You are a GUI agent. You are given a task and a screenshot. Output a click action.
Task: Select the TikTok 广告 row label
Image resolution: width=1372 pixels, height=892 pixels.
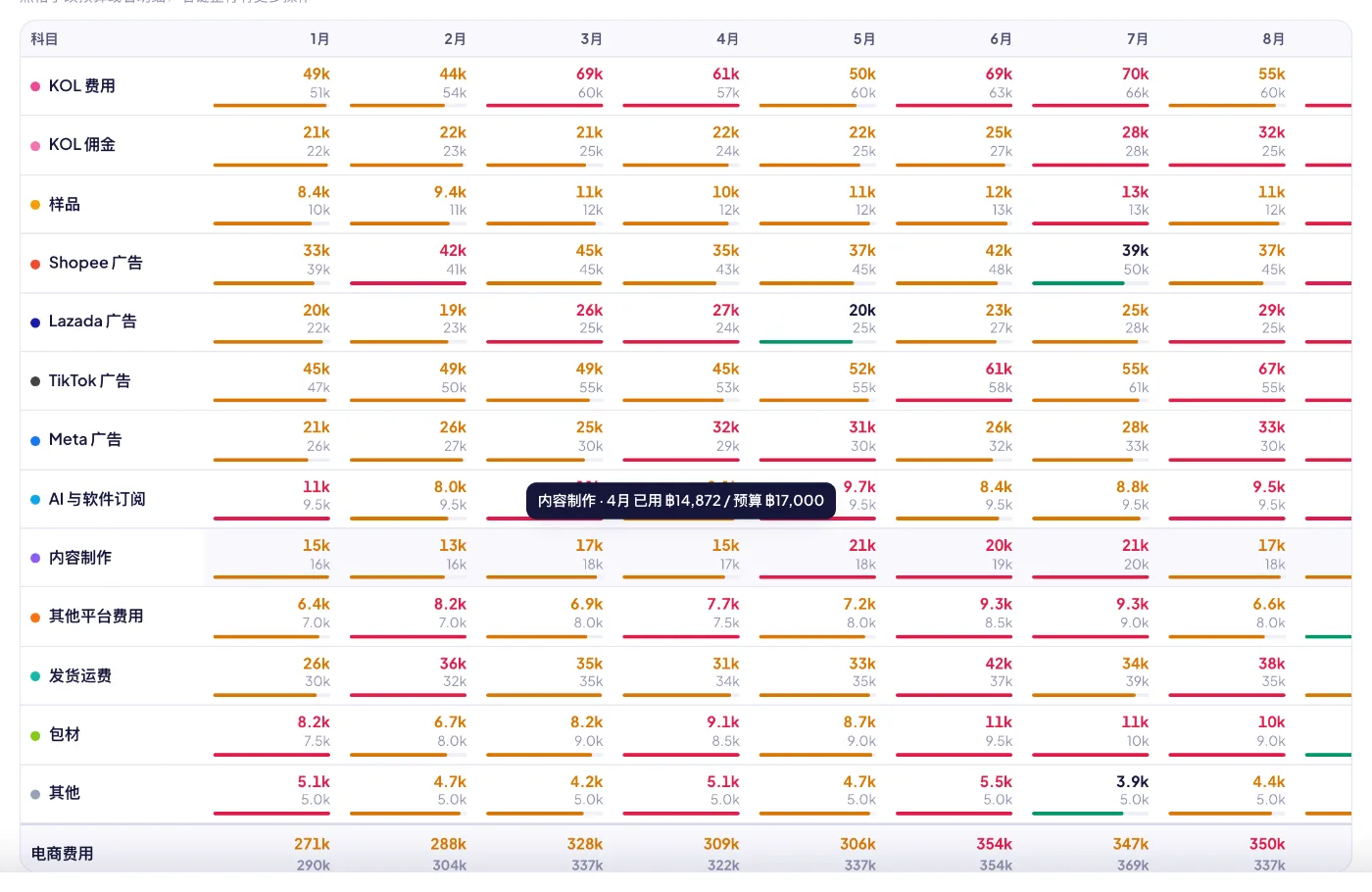point(89,380)
